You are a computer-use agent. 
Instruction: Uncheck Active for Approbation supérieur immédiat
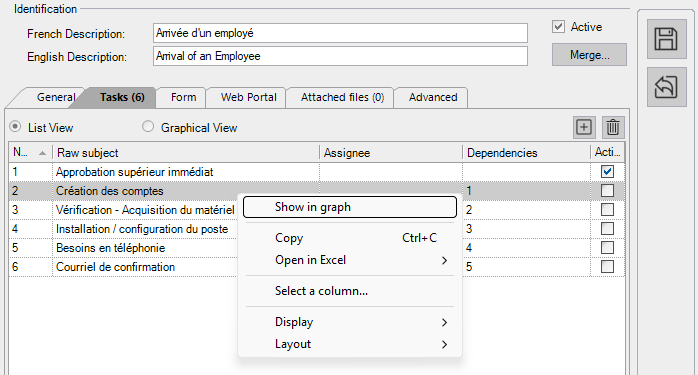click(x=607, y=171)
